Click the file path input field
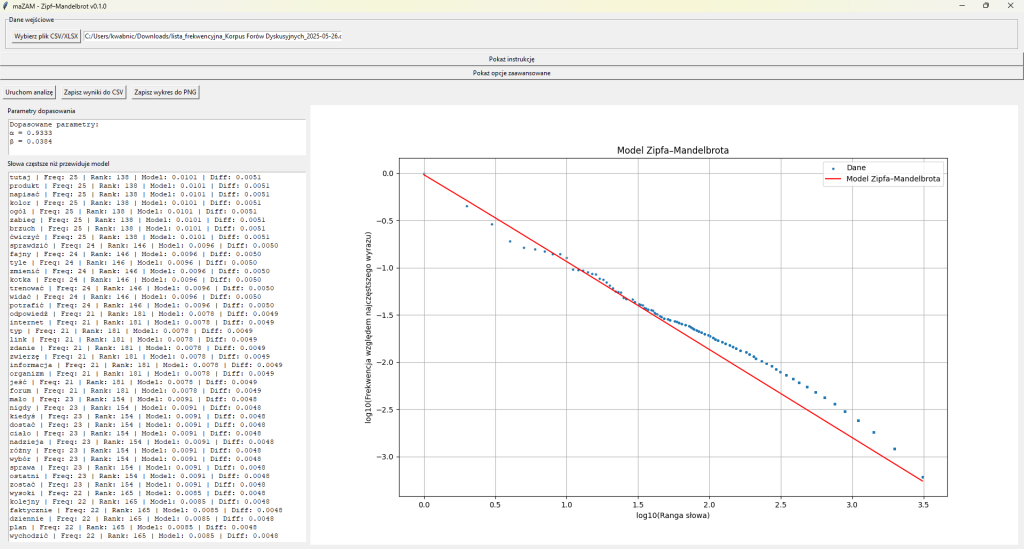This screenshot has width=1024, height=549. pos(213,37)
